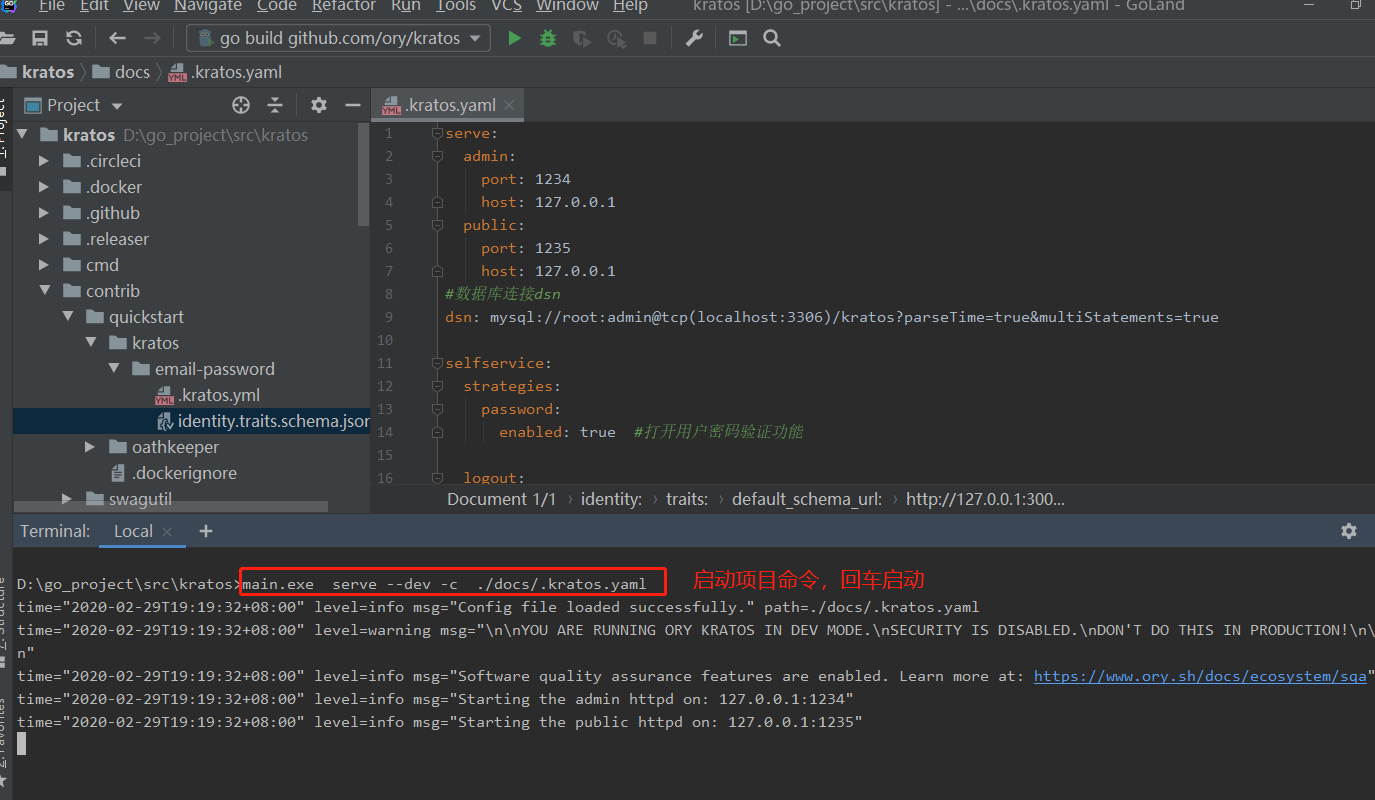
Task: Hide the Project panel with the minus icon
Action: coord(352,105)
